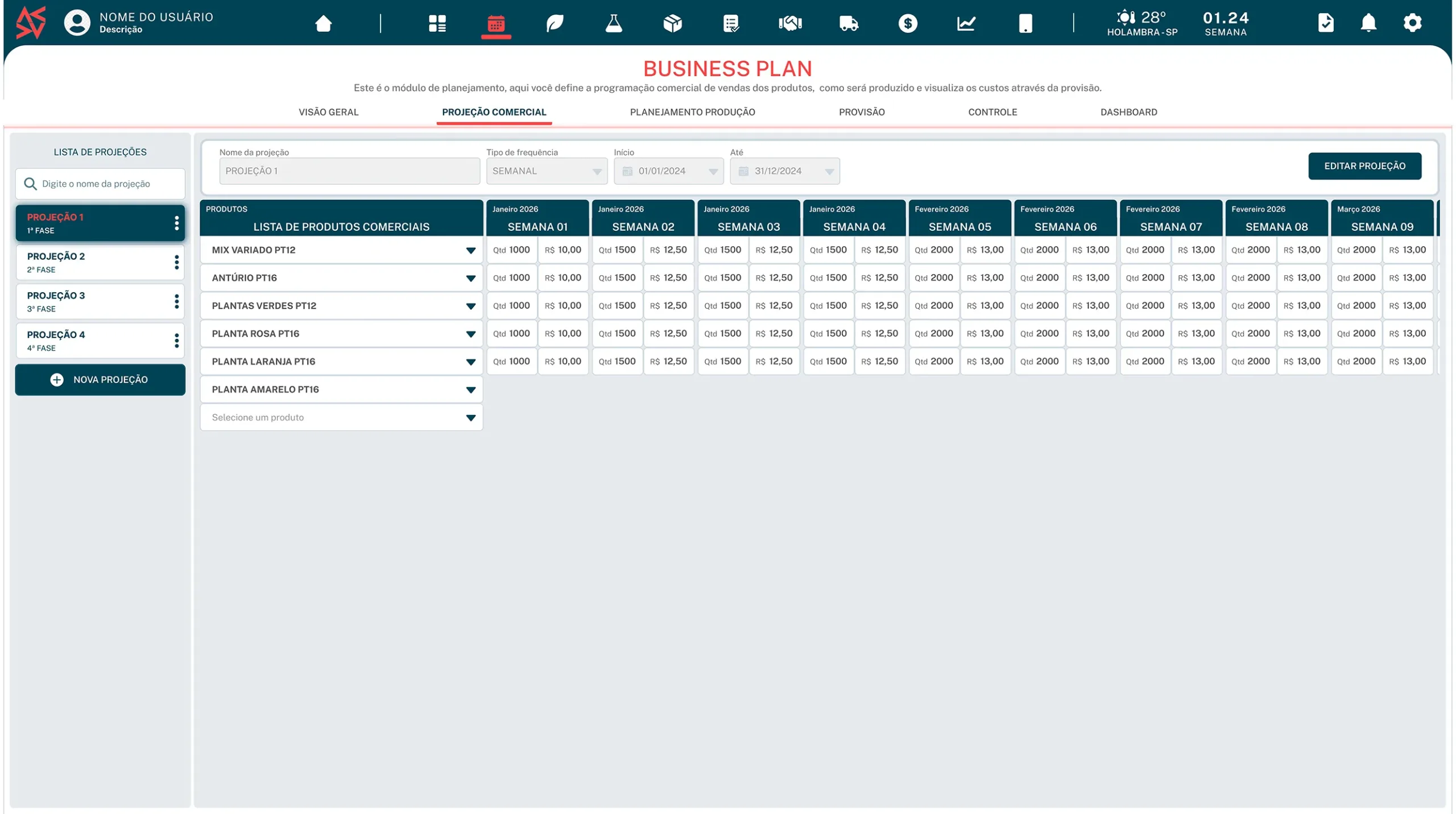Open the settings gear icon
The height and width of the screenshot is (814, 1456).
click(x=1413, y=23)
